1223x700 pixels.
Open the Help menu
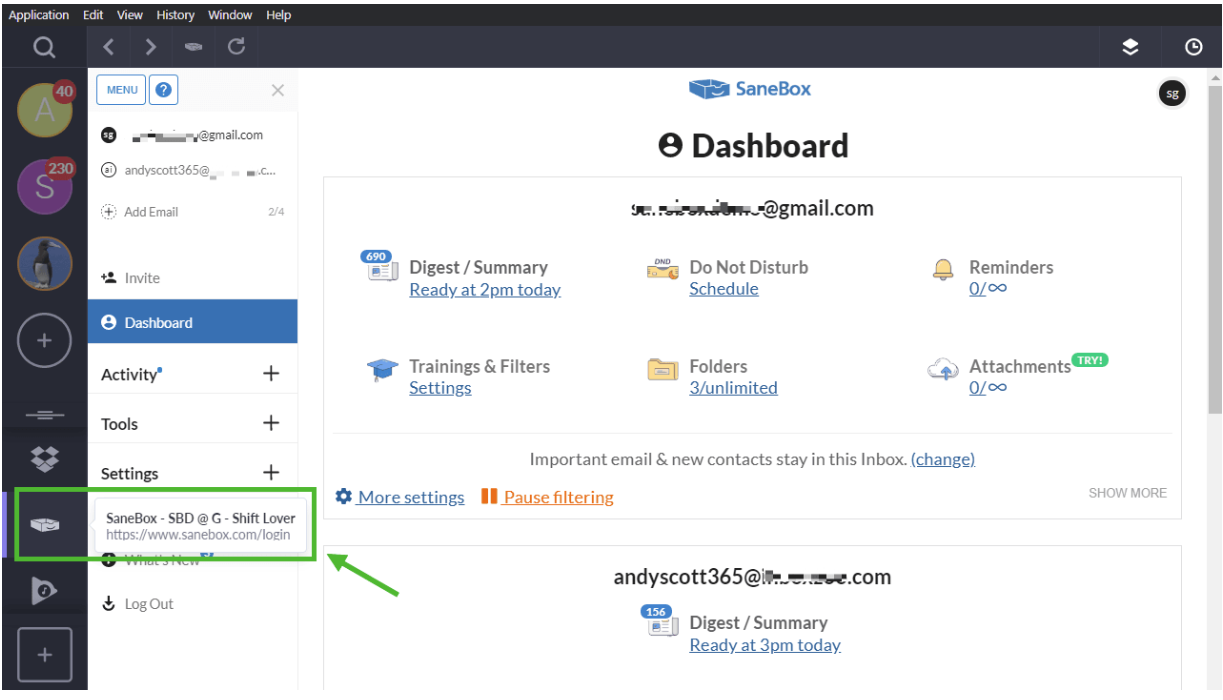[279, 15]
